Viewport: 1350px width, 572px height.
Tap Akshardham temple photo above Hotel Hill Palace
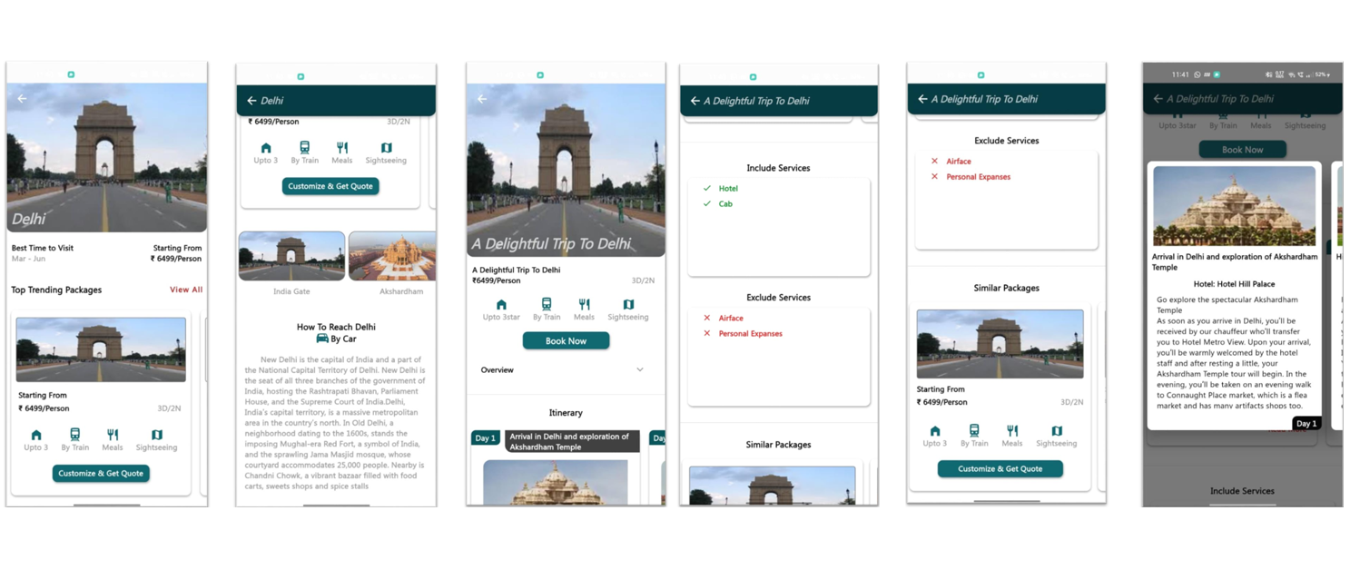pyautogui.click(x=1234, y=206)
